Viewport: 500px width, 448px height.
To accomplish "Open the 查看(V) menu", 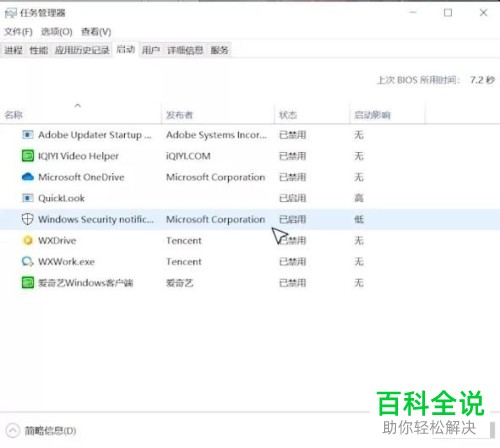I will pyautogui.click(x=96, y=32).
